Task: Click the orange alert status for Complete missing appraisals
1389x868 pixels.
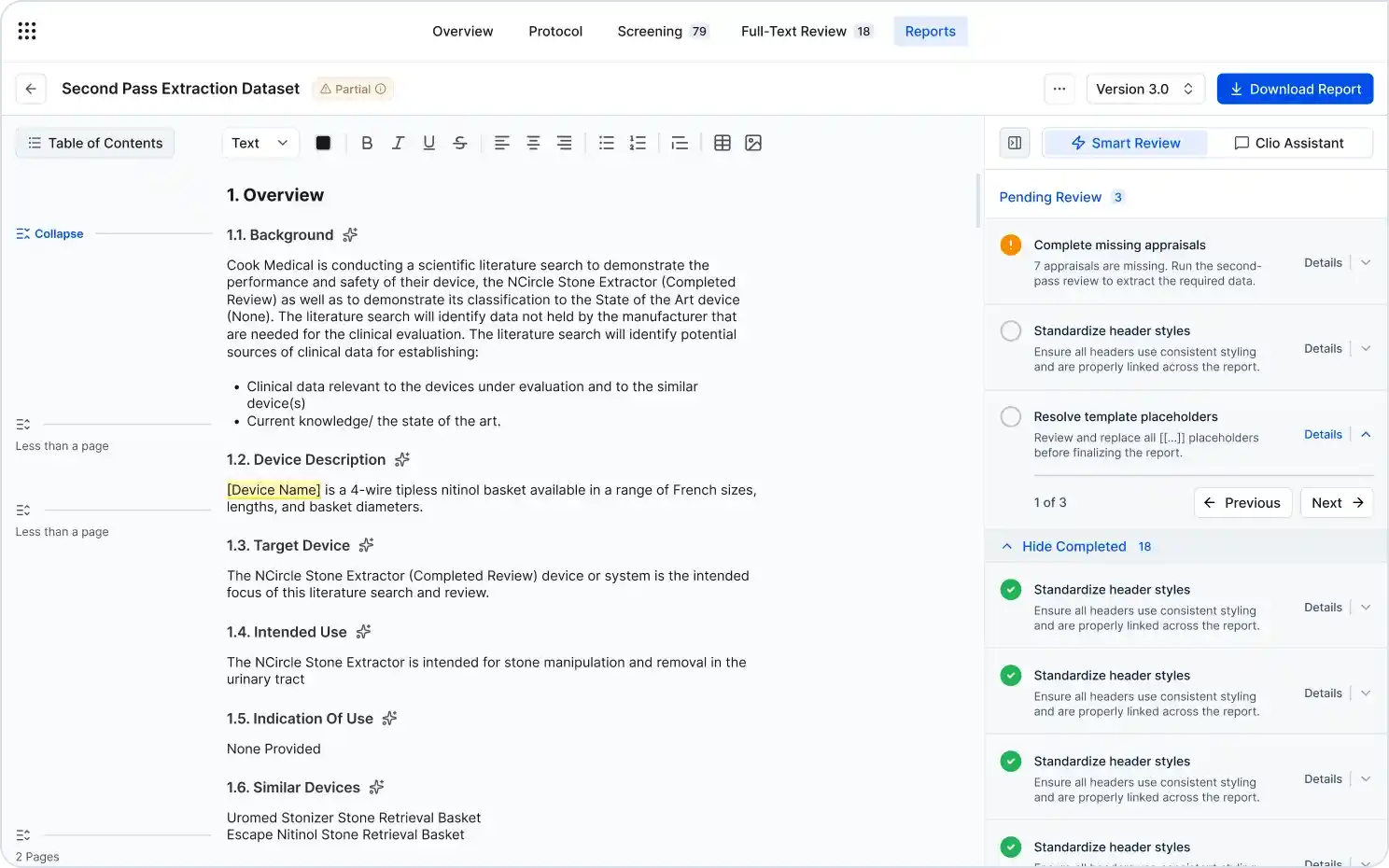Action: [x=1011, y=245]
